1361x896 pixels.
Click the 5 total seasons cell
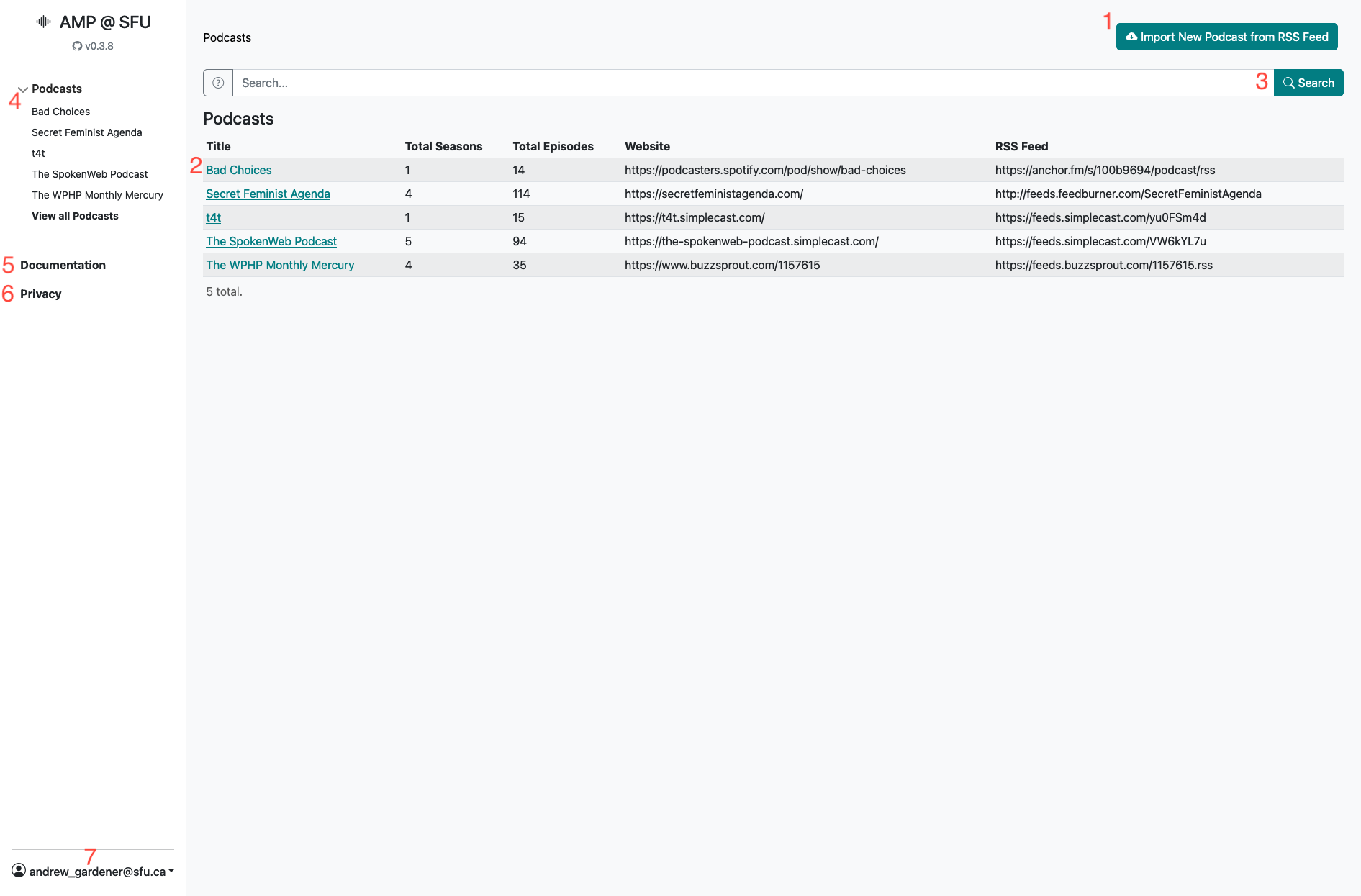tap(408, 241)
